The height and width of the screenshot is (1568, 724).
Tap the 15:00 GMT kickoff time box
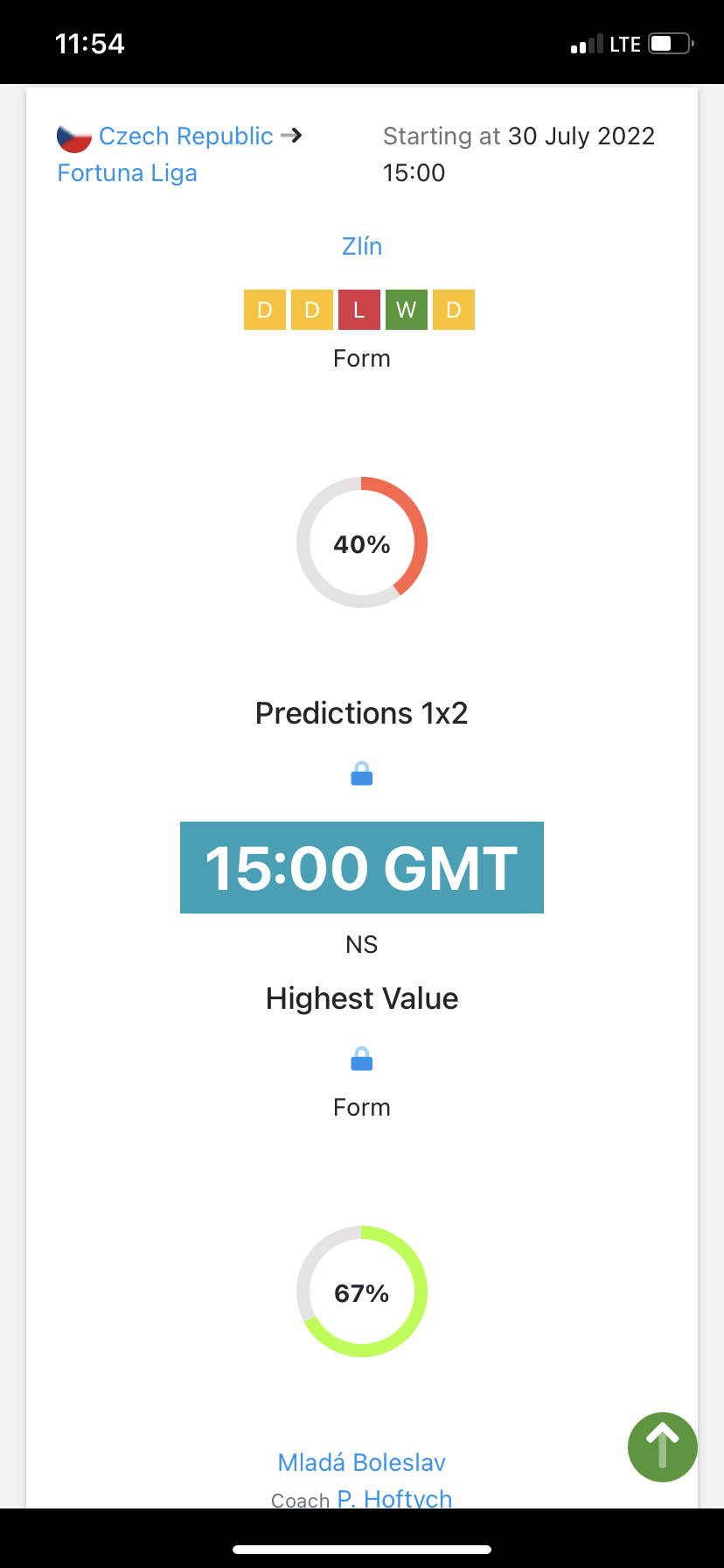[362, 867]
